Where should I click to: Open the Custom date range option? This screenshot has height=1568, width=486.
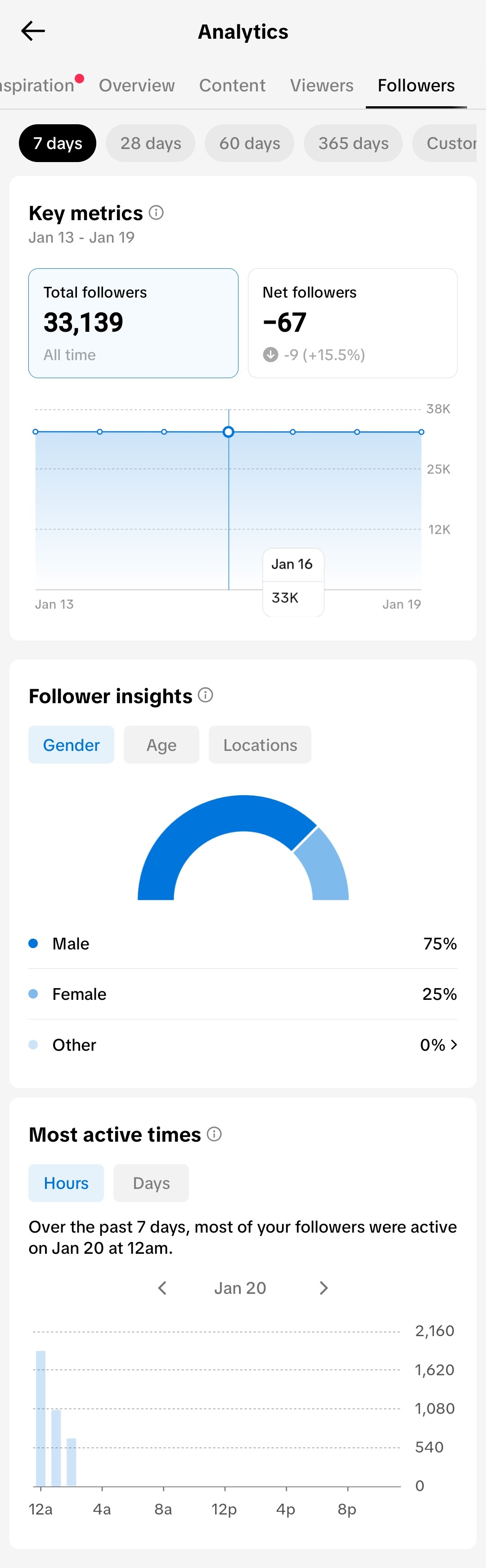(449, 143)
